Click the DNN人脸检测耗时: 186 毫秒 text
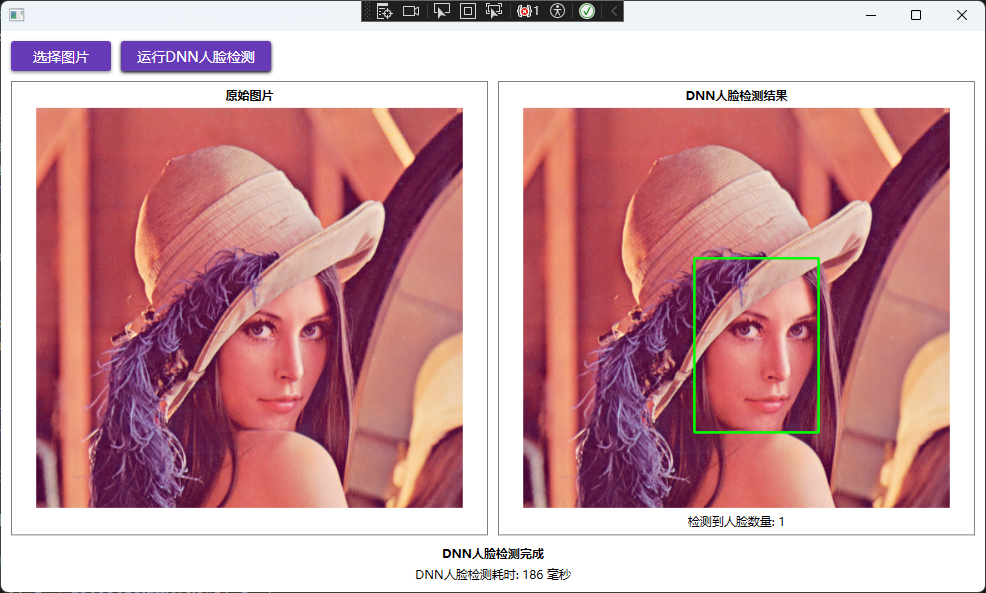The image size is (986, 593). click(x=493, y=574)
